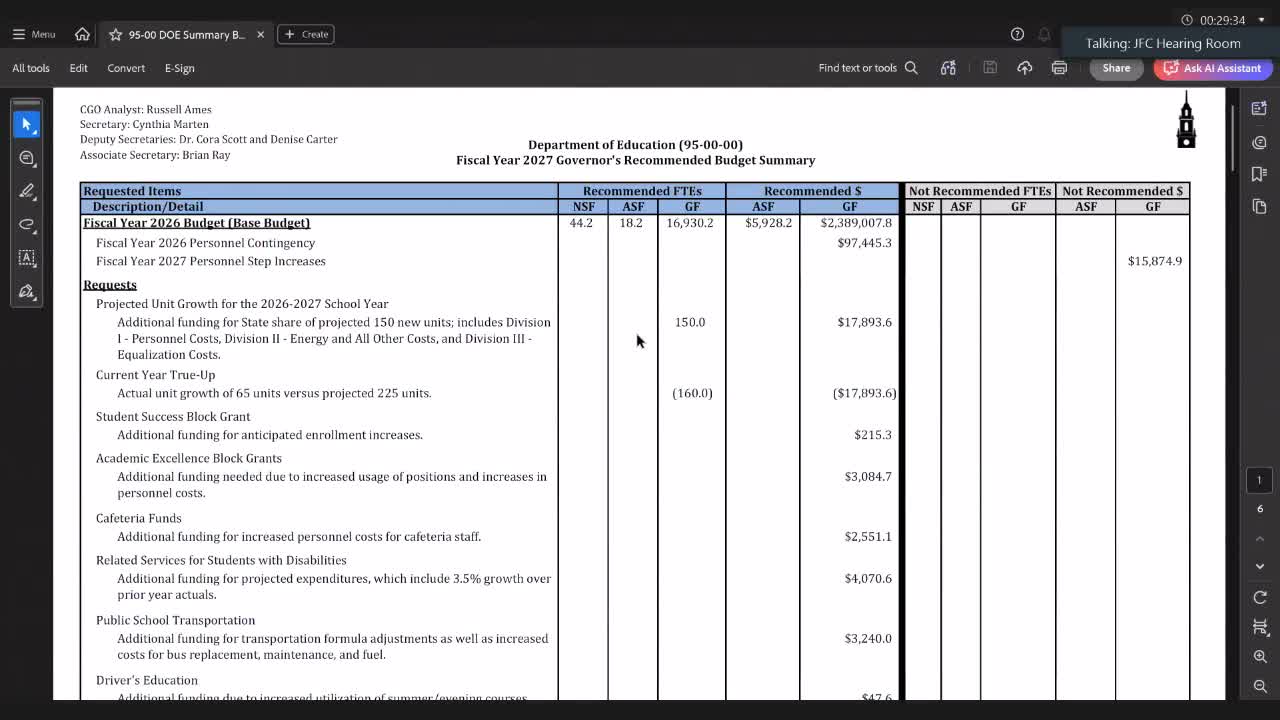Zoom out of the document
Image resolution: width=1280 pixels, height=720 pixels.
tap(1260, 686)
